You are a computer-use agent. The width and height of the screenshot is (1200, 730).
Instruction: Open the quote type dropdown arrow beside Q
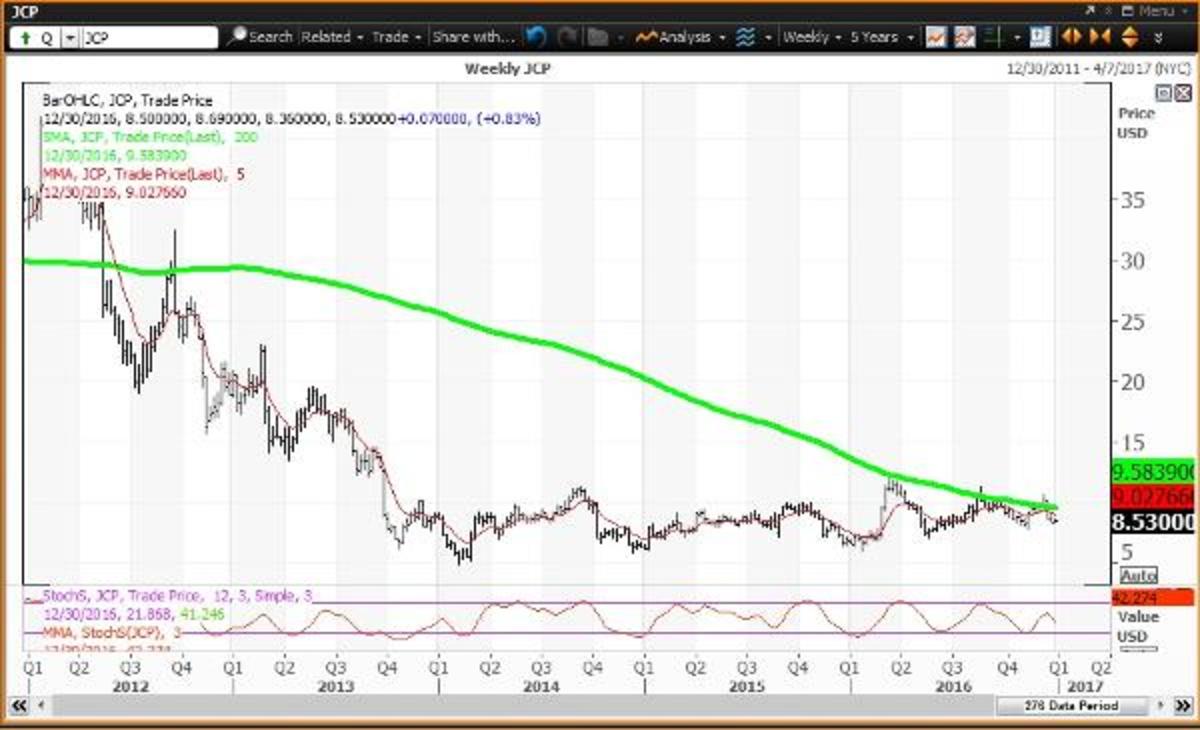click(x=70, y=38)
